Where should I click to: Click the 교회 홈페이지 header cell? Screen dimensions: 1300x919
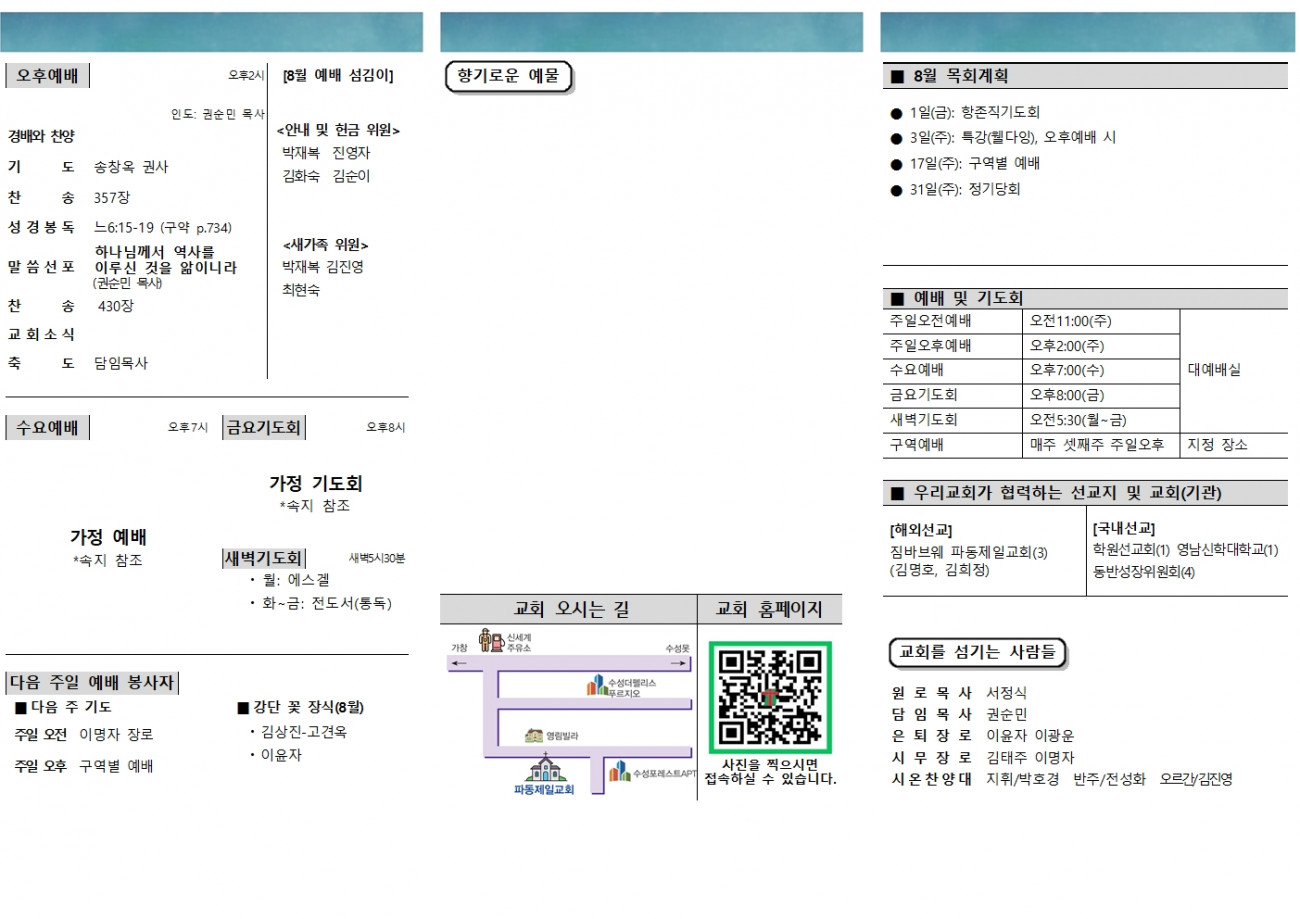(770, 609)
